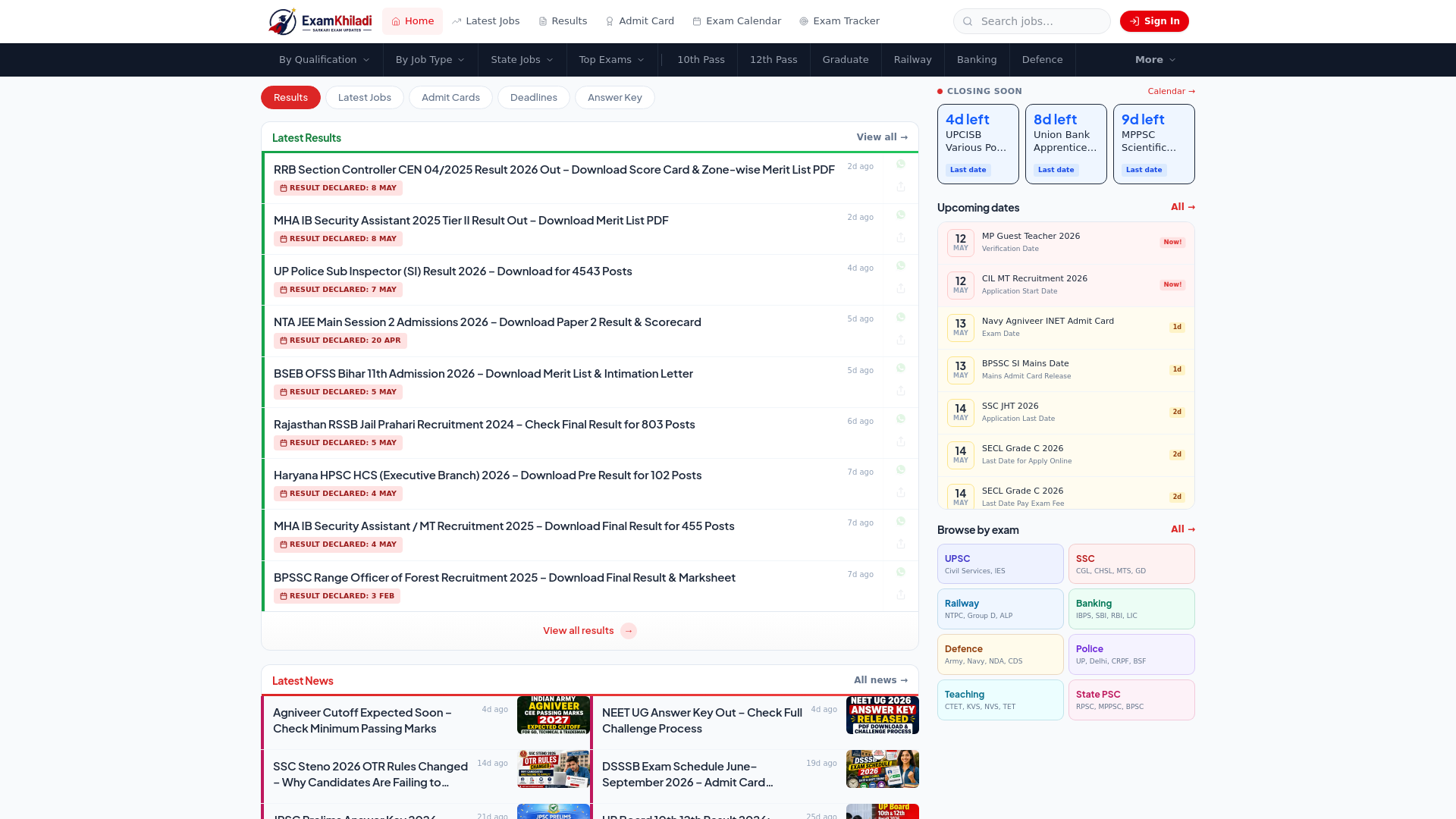Image resolution: width=1456 pixels, height=819 pixels.
Task: Share Rajasthan RSSB Jail Prahari result on WhatsApp
Action: click(x=901, y=419)
